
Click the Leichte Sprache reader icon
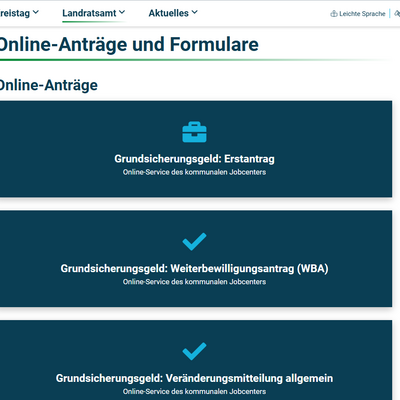[x=334, y=14]
